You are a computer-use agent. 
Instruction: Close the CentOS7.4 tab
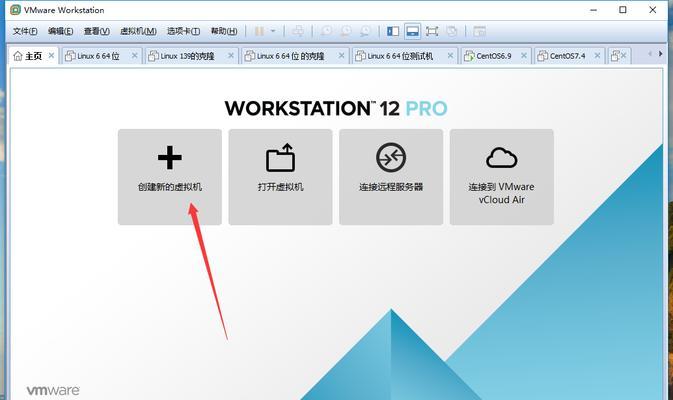597,55
